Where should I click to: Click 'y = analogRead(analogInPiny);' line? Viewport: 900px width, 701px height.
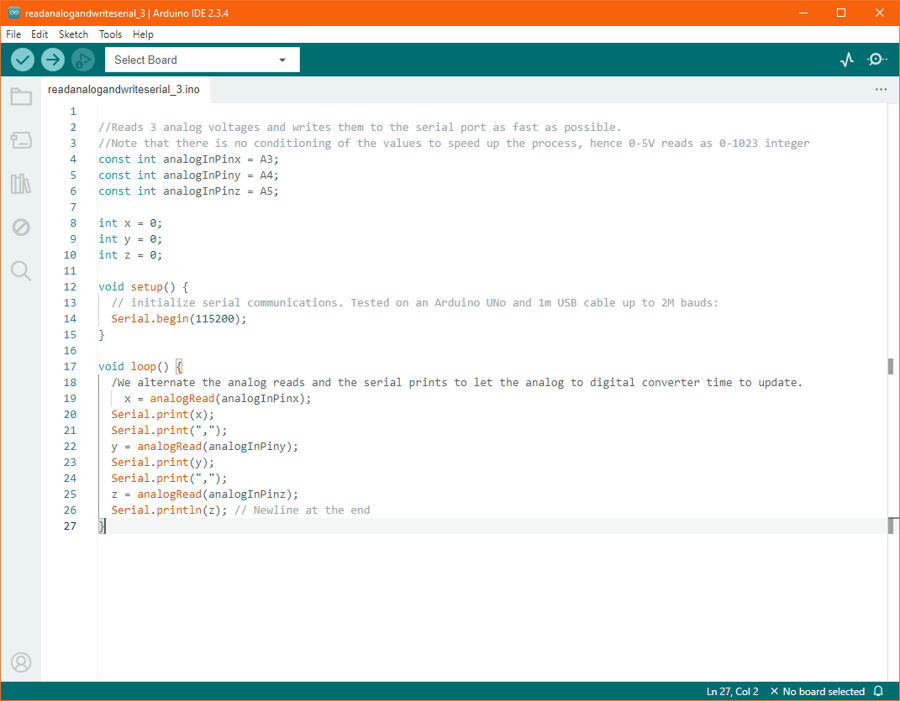tap(205, 446)
